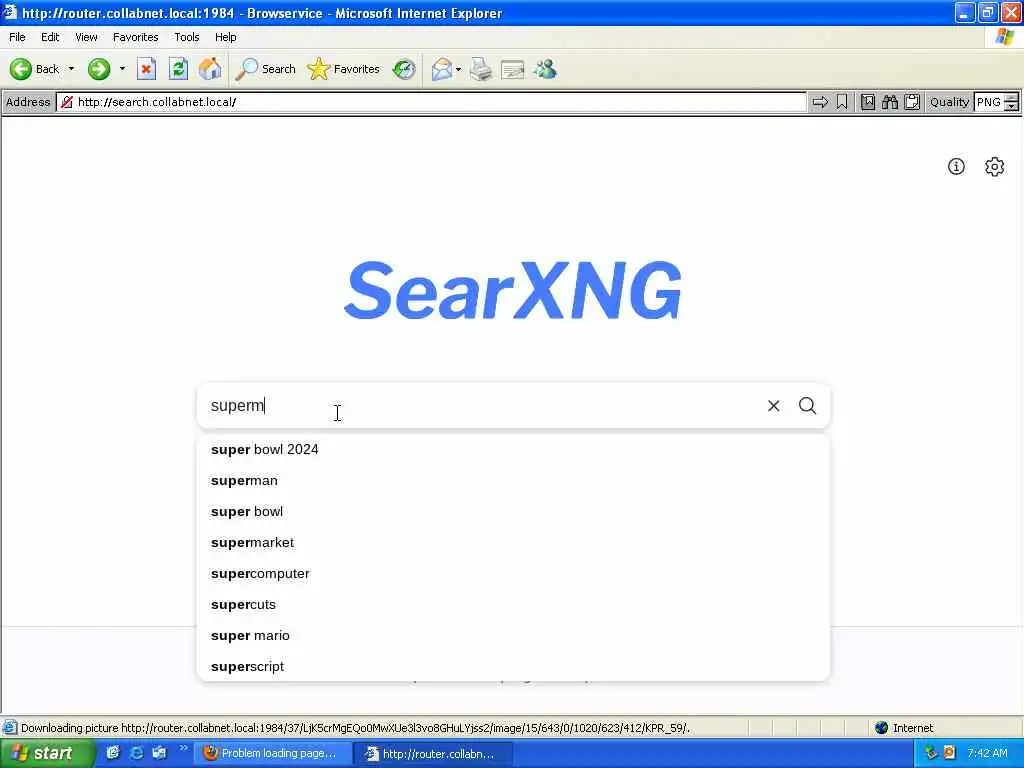The height and width of the screenshot is (768, 1024).
Task: Select suggestion 'super bowl 2024'
Action: [513, 449]
